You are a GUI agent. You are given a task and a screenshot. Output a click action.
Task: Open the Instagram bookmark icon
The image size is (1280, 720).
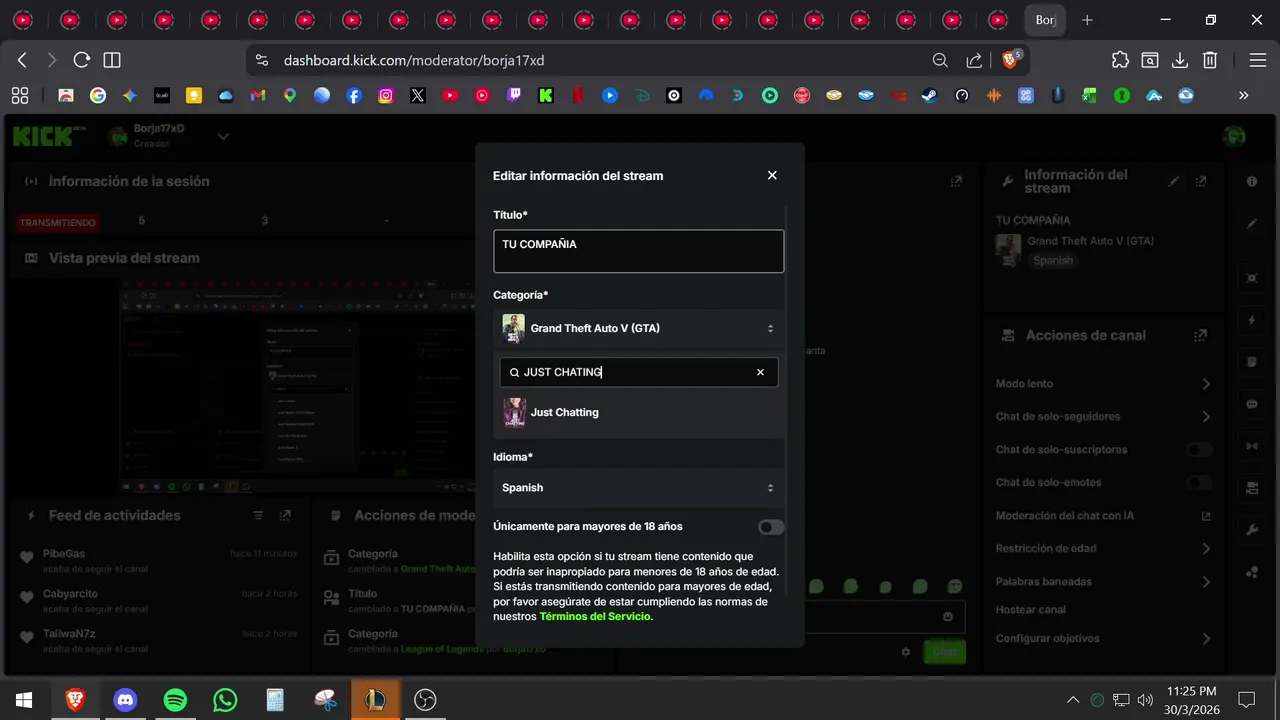tap(386, 96)
